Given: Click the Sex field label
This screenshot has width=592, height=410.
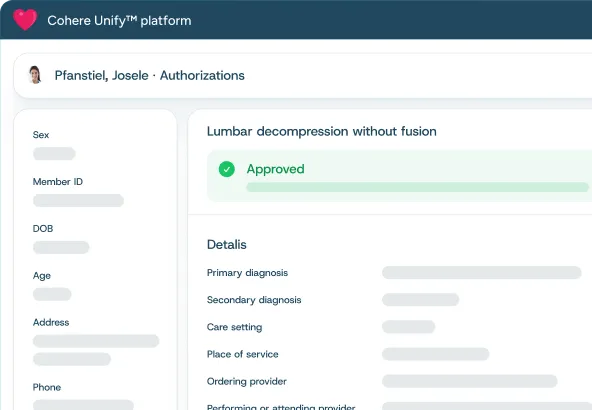Looking at the screenshot, I should pos(41,135).
